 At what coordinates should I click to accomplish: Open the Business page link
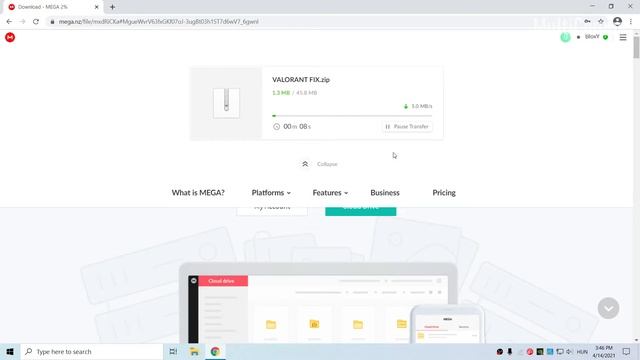pos(385,193)
